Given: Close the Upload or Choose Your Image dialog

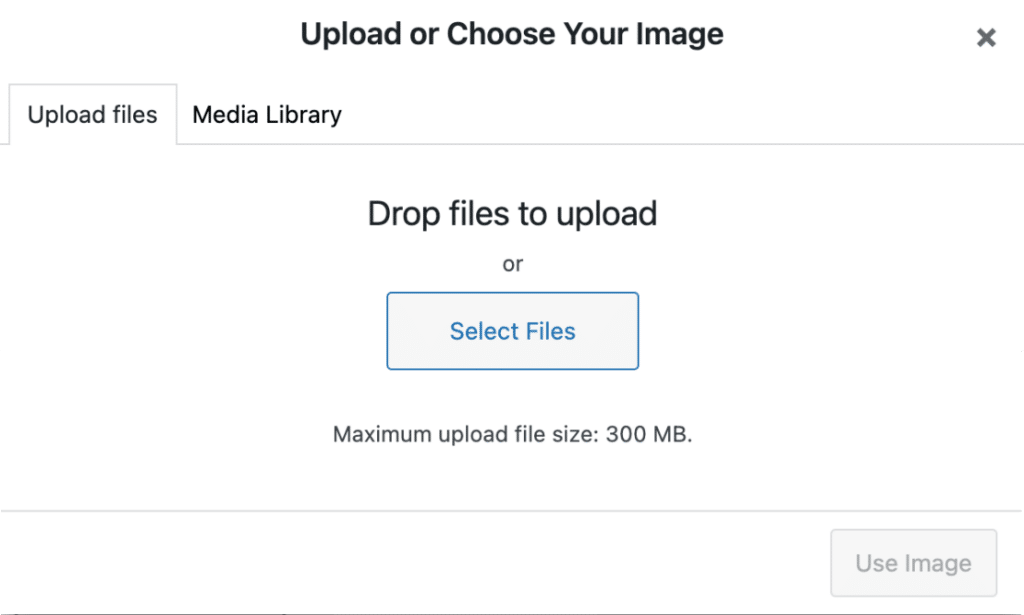Looking at the screenshot, I should pyautogui.click(x=986, y=38).
